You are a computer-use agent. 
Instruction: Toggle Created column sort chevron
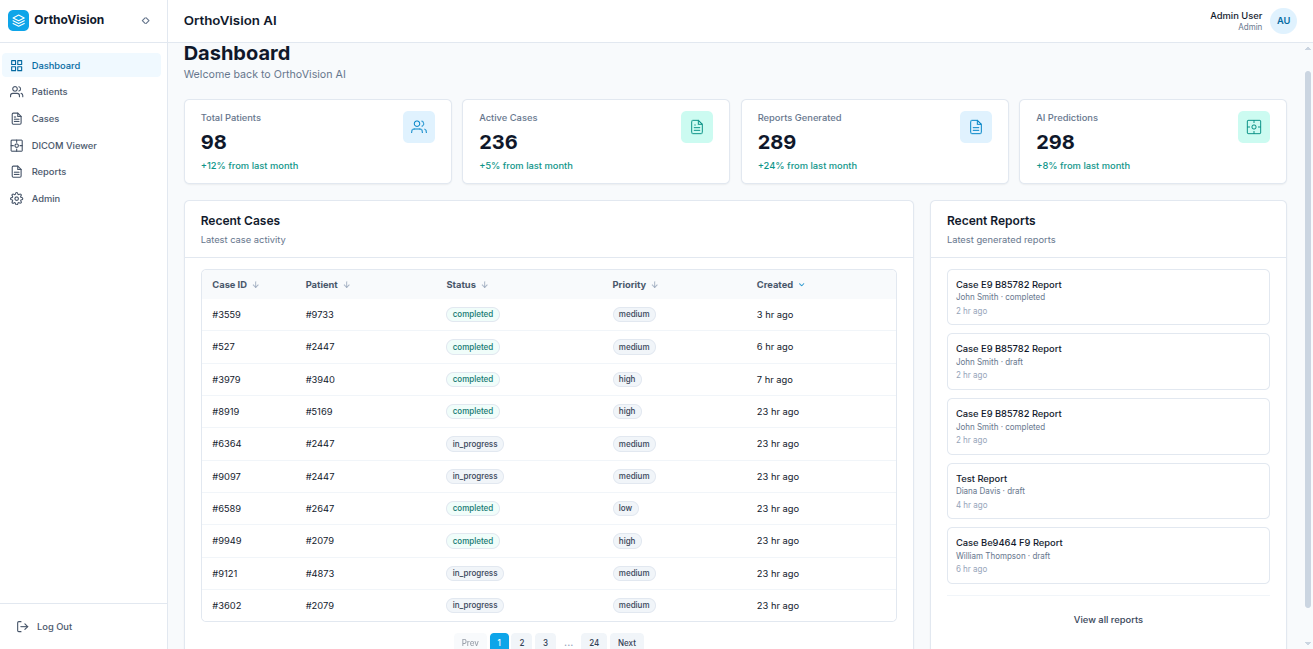801,285
